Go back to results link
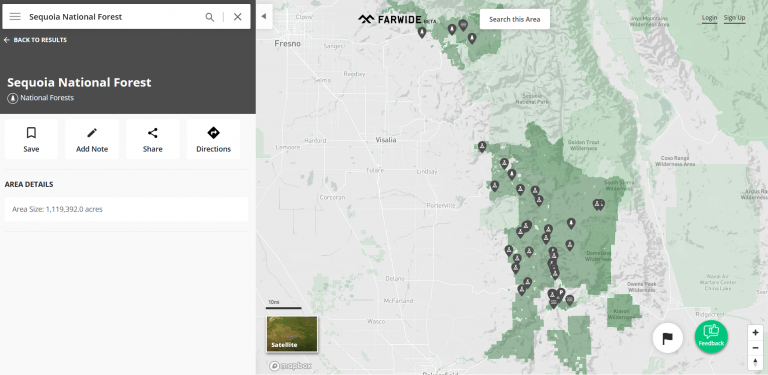Viewport: 768px width, 375px height. pyautogui.click(x=35, y=40)
